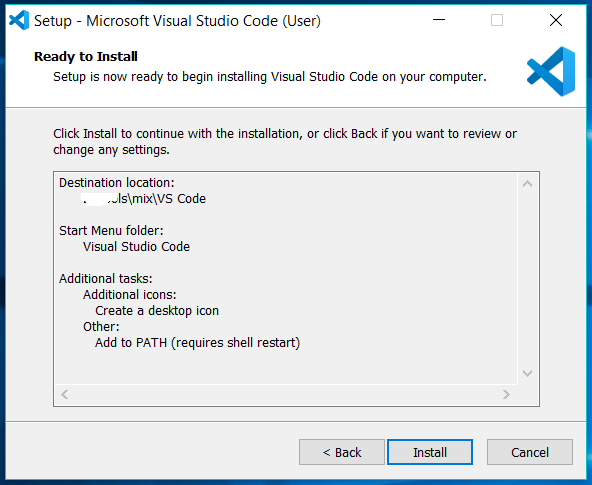
Task: Select the 'Additional tasks:' line
Action: [x=105, y=279]
